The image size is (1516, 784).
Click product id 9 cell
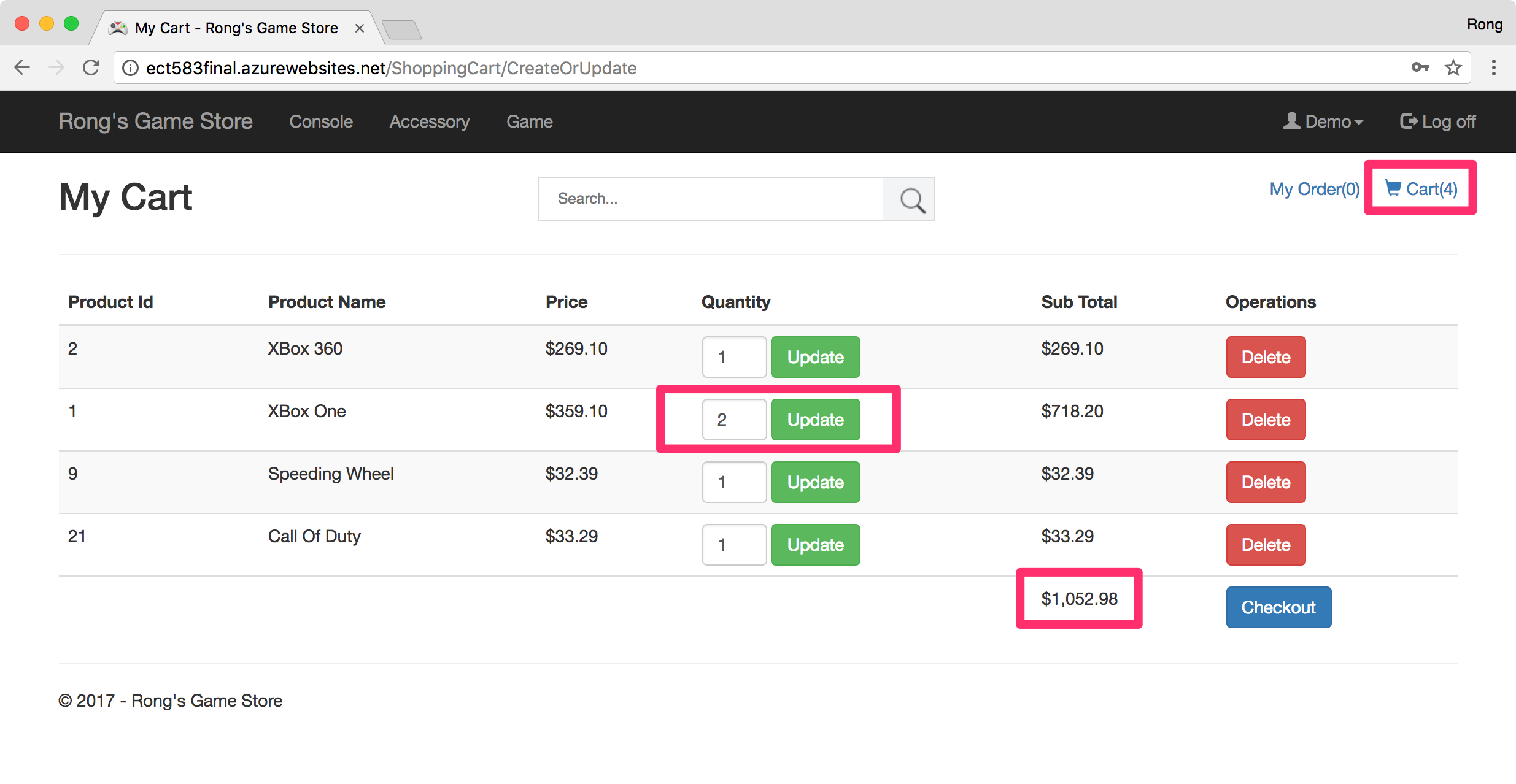72,474
